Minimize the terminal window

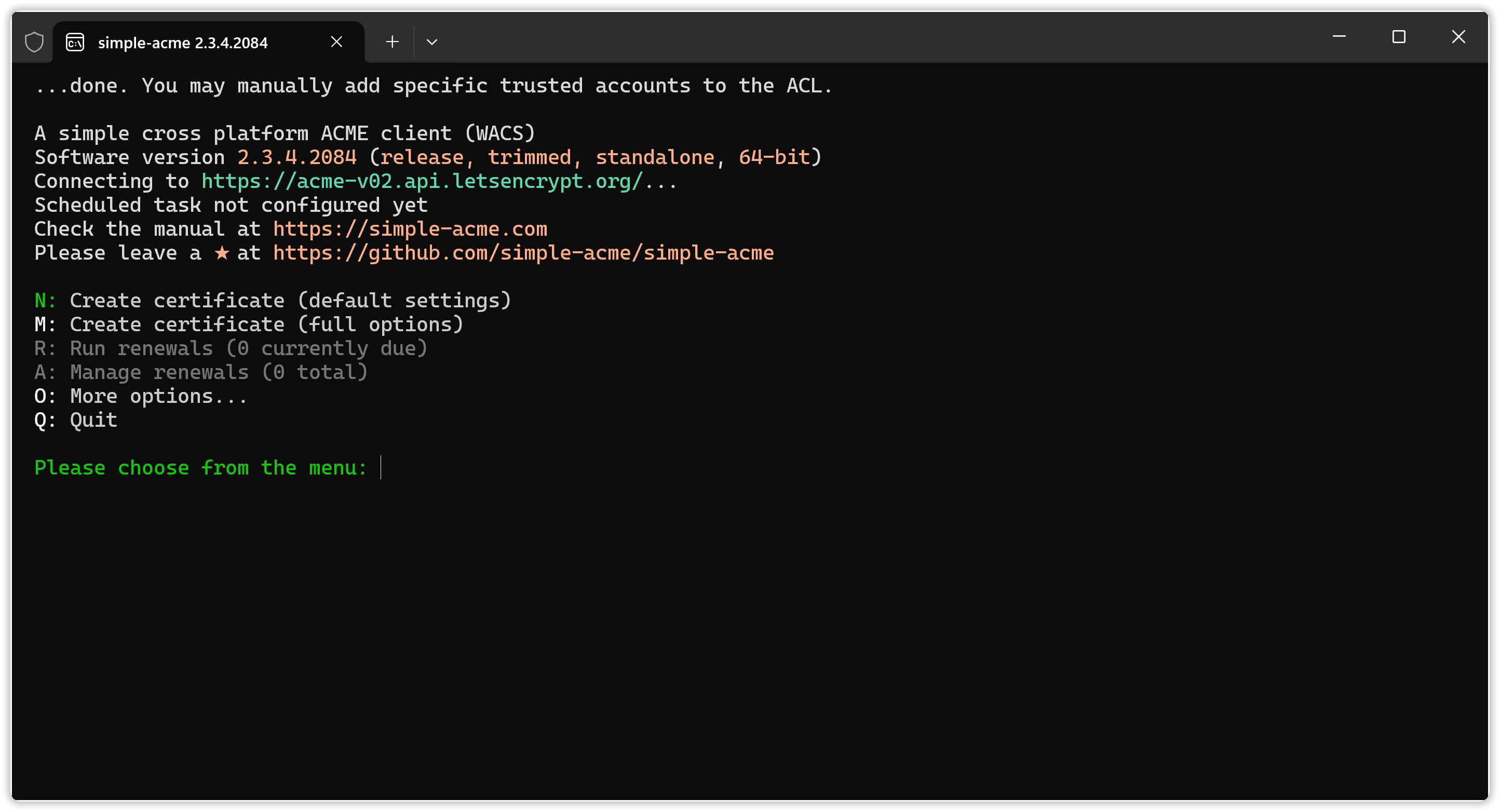point(1339,37)
